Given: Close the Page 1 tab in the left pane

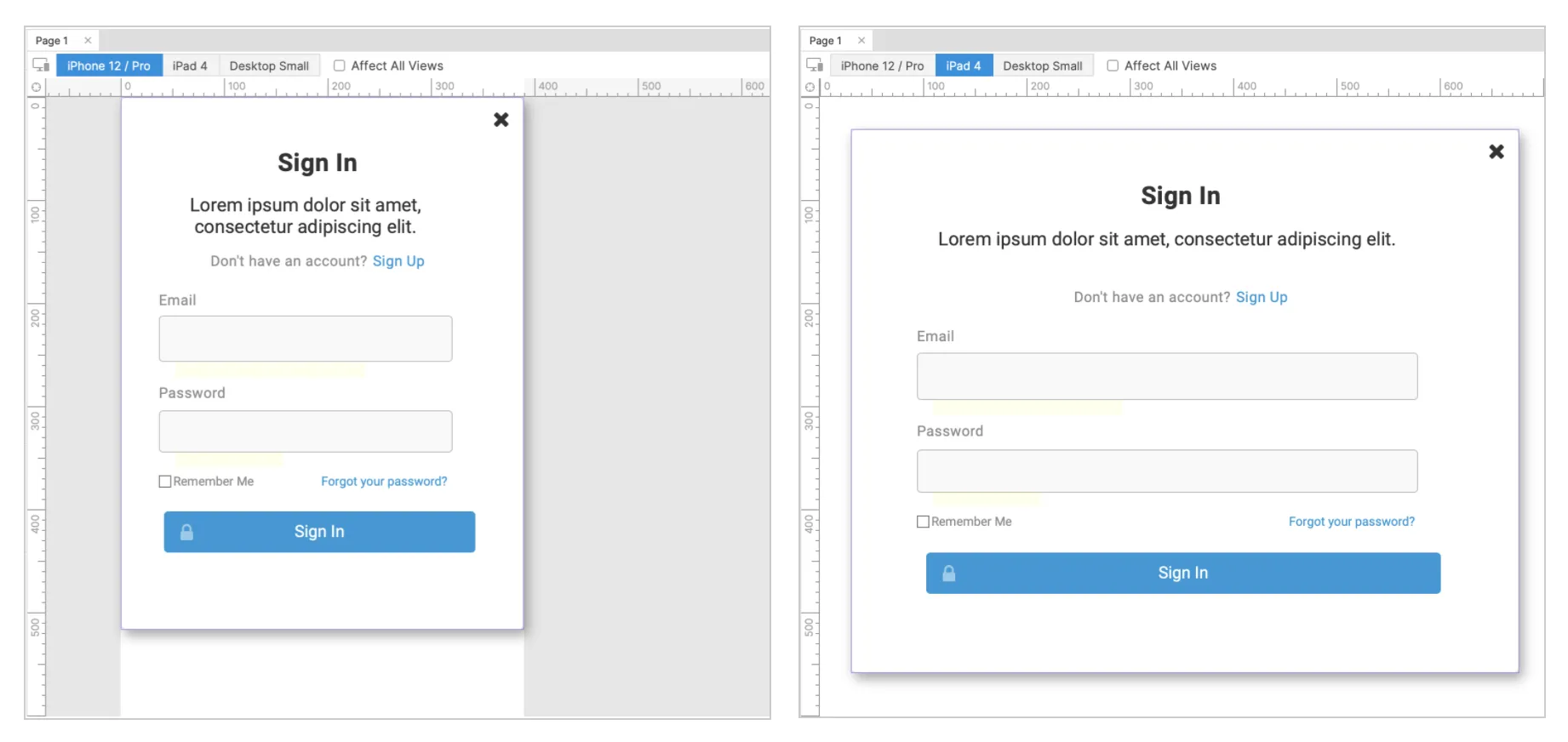Looking at the screenshot, I should 88,41.
